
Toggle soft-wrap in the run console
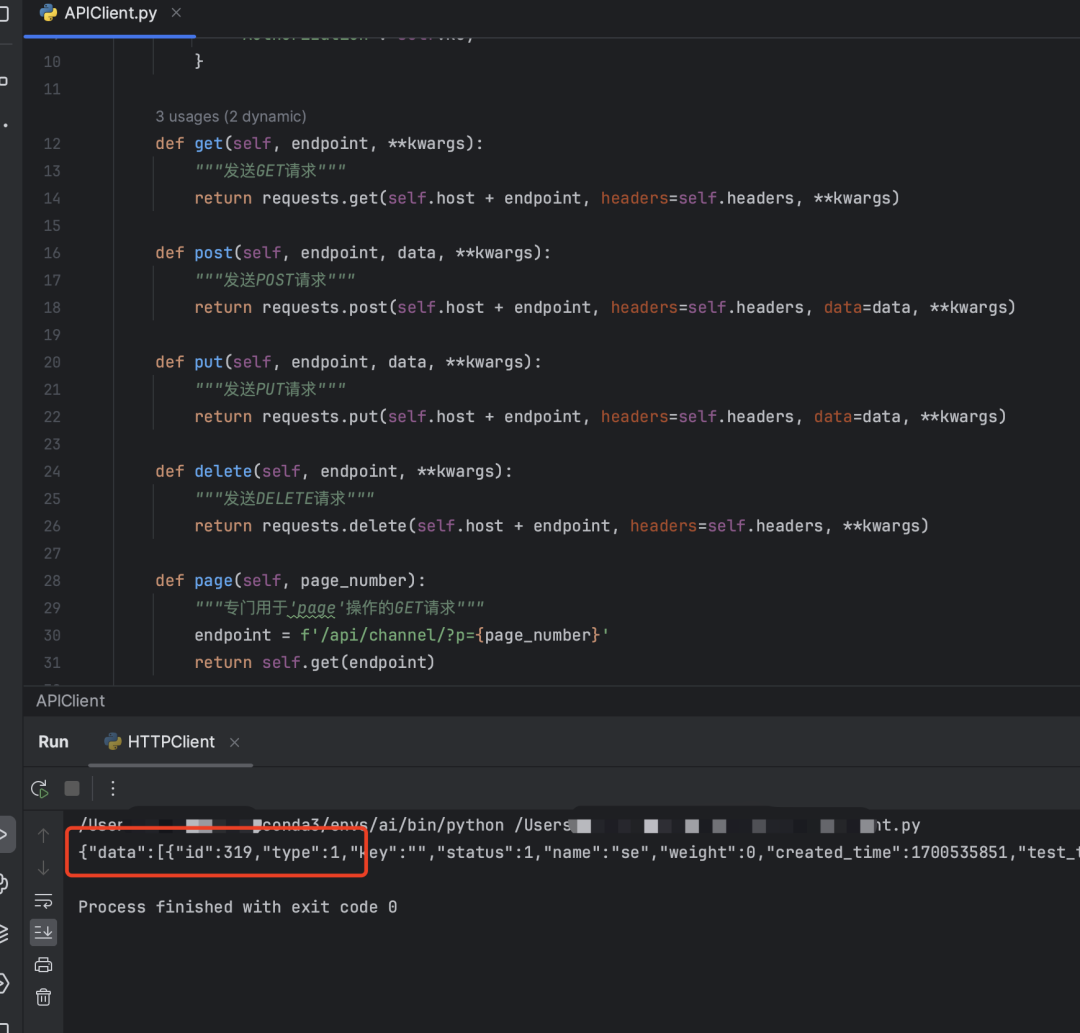tap(43, 900)
